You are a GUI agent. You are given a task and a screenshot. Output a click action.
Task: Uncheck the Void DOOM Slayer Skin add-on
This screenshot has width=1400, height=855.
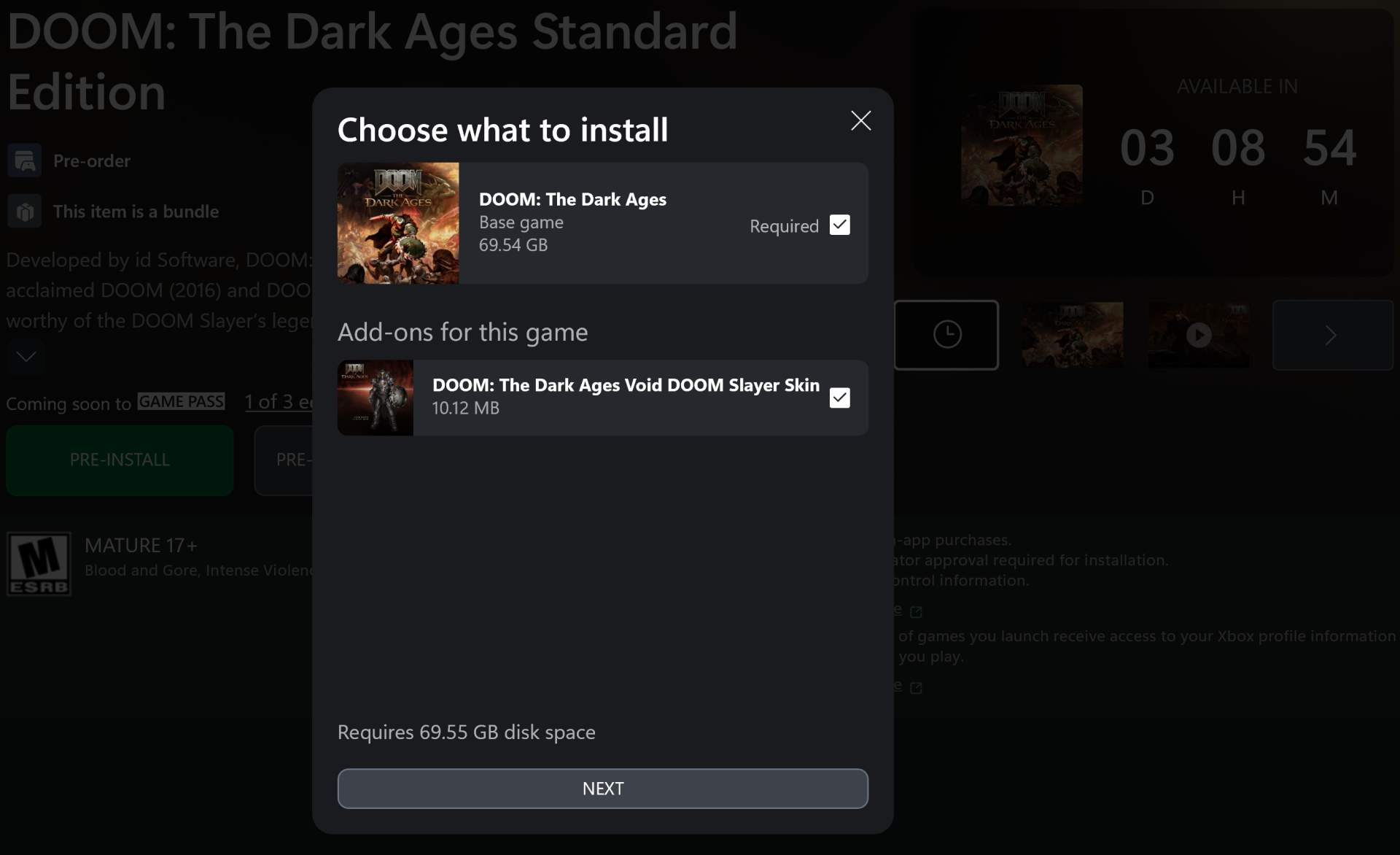click(839, 398)
